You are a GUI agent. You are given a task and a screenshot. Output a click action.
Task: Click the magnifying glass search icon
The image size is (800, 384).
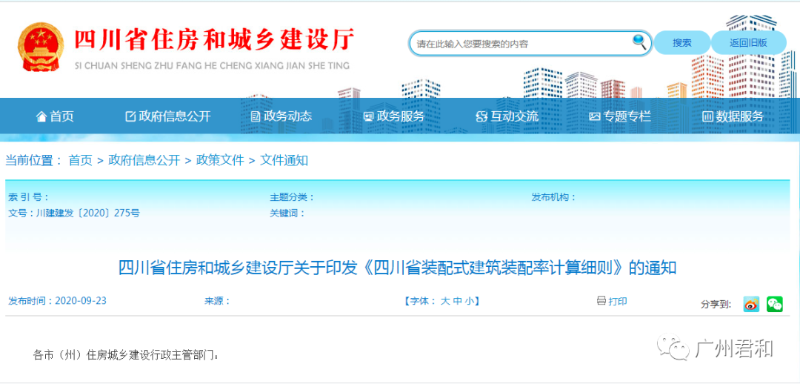[639, 42]
